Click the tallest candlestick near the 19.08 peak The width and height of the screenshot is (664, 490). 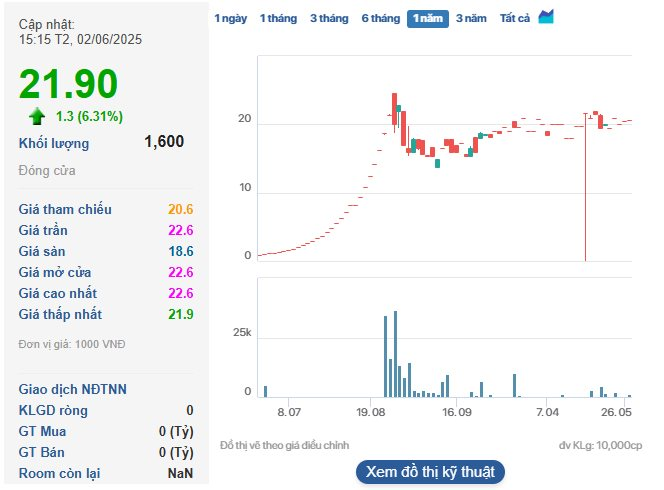(x=394, y=111)
